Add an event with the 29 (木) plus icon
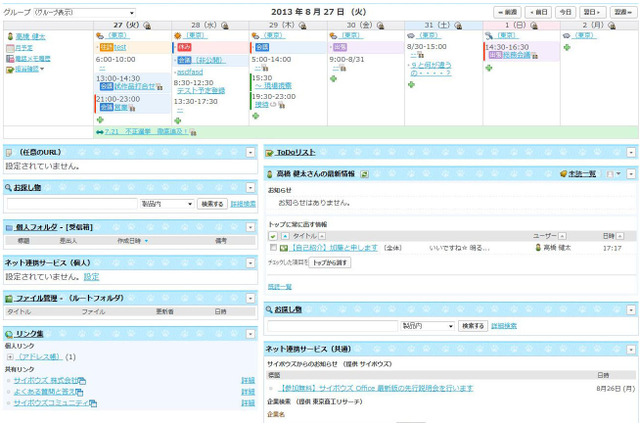 coord(256,116)
